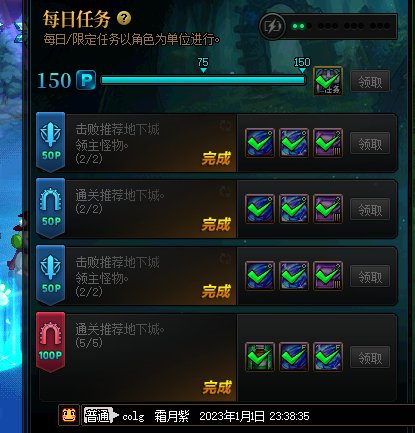This screenshot has width=415, height=433.
Task: Click 领取 for the 100P quest
Action: click(x=370, y=357)
